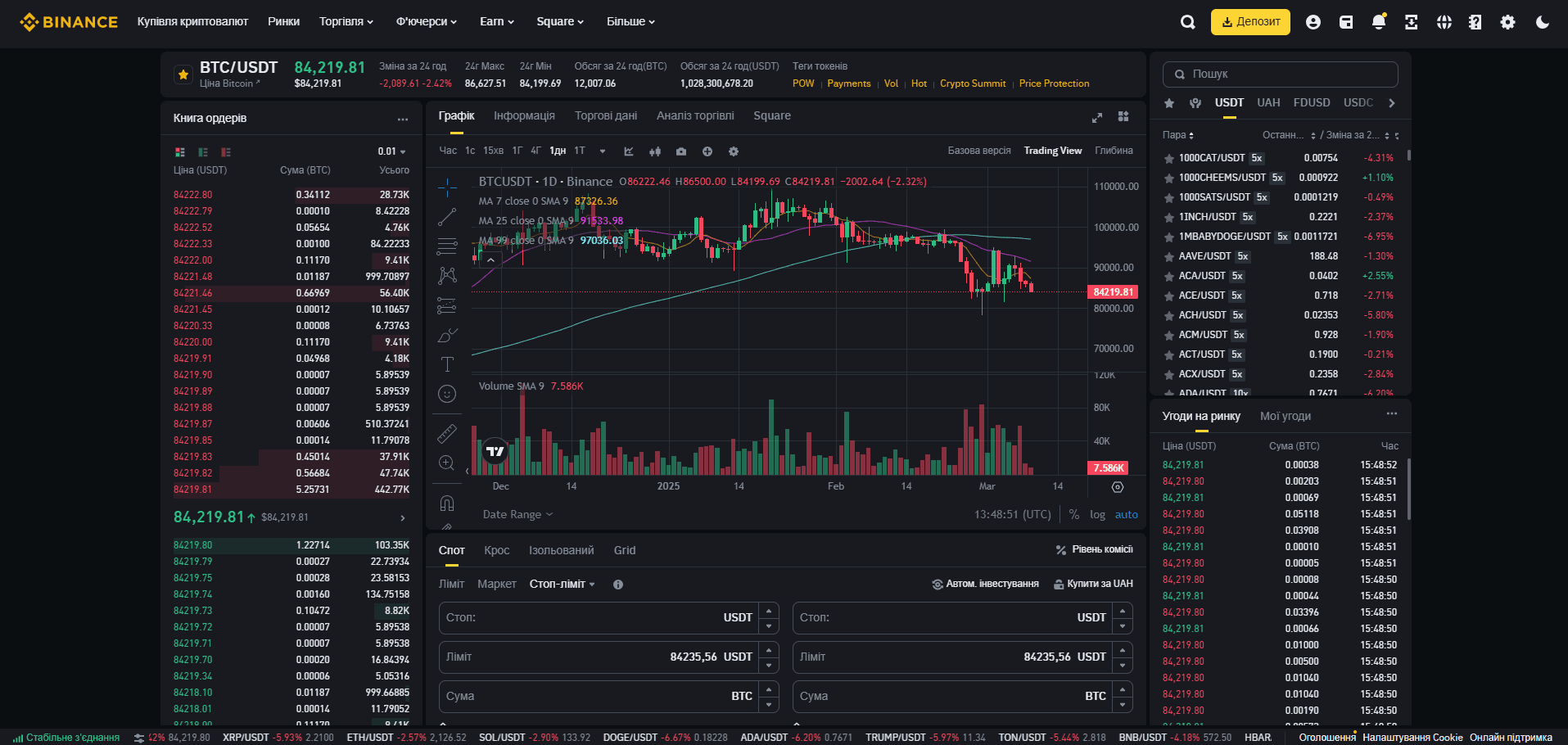Show order book with both sides

[x=180, y=151]
